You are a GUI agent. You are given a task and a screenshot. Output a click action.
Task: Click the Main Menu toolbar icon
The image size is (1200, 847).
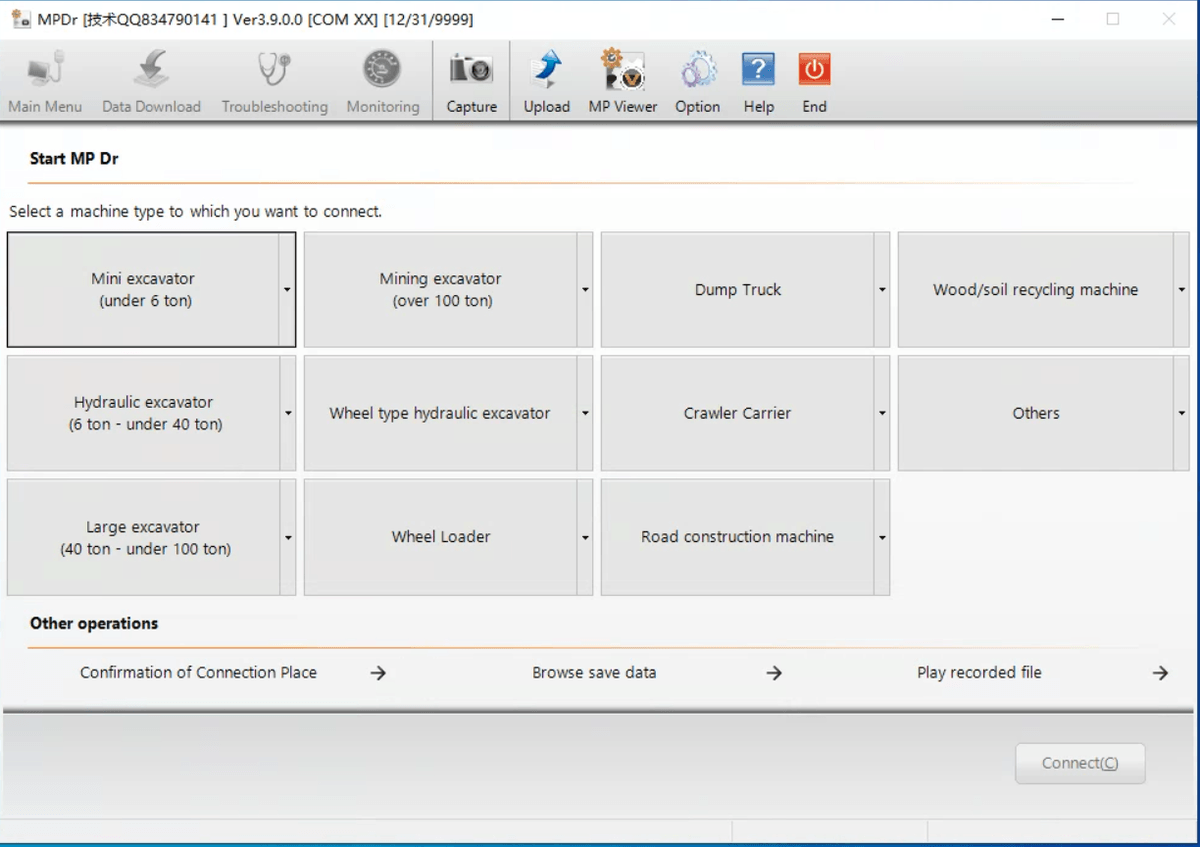tap(45, 71)
